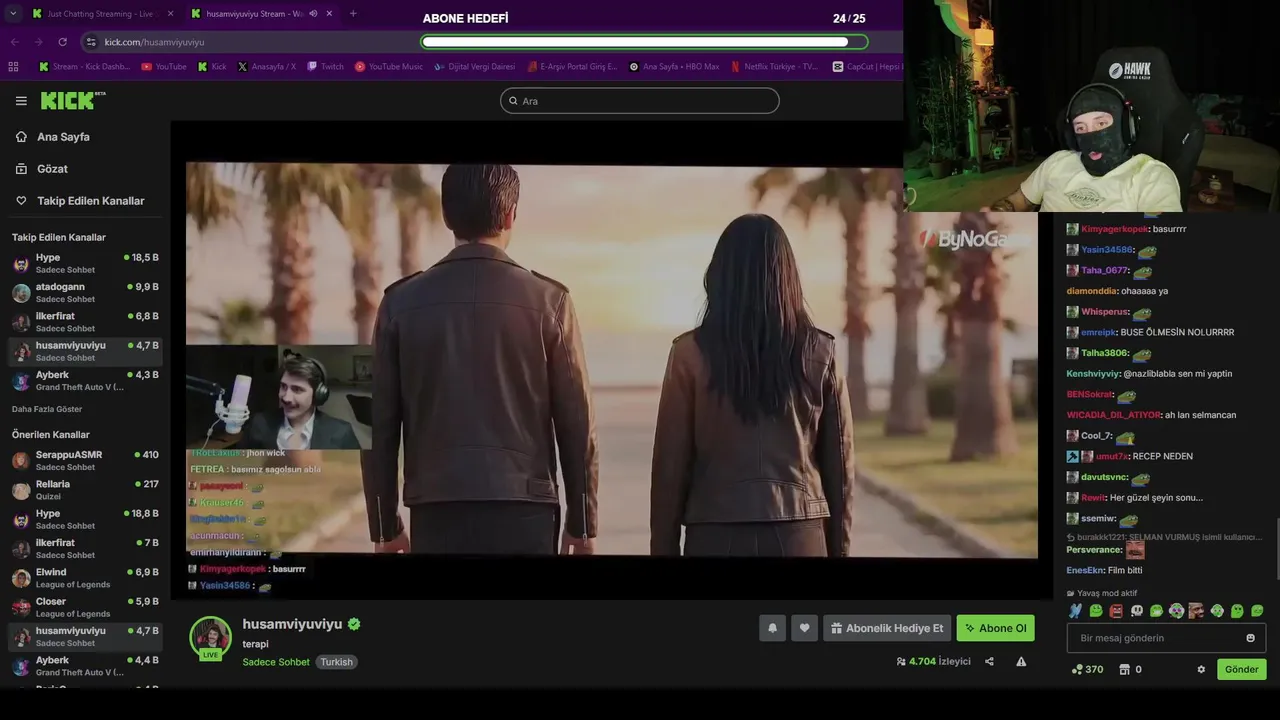Click username EnesEkn in chat
This screenshot has width=1280, height=720.
(1084, 570)
